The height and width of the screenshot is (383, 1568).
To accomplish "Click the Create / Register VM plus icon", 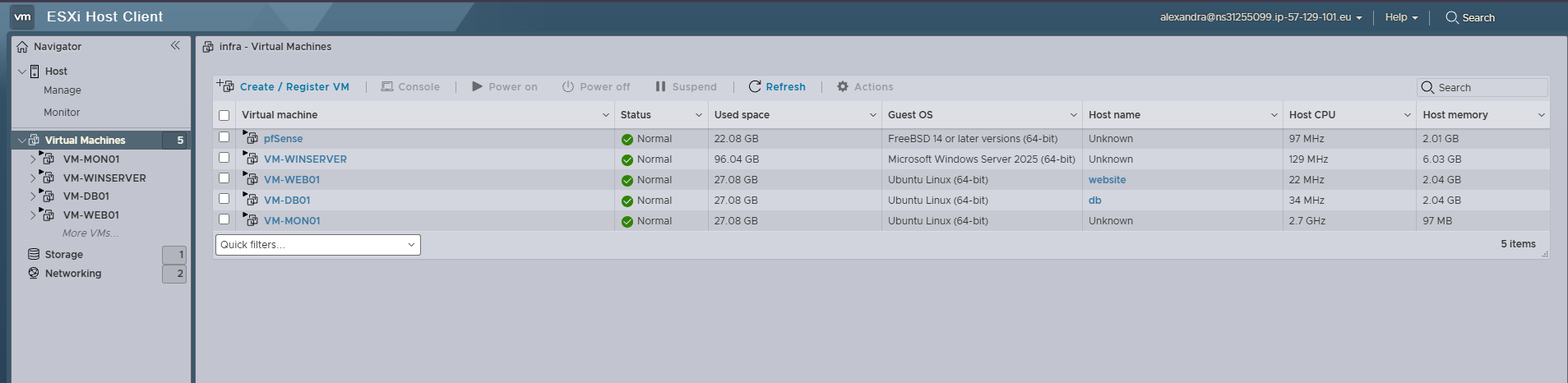I will [225, 86].
